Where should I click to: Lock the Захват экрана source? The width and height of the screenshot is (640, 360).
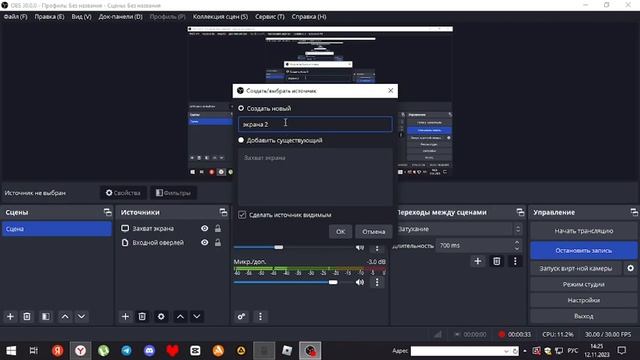tap(218, 229)
